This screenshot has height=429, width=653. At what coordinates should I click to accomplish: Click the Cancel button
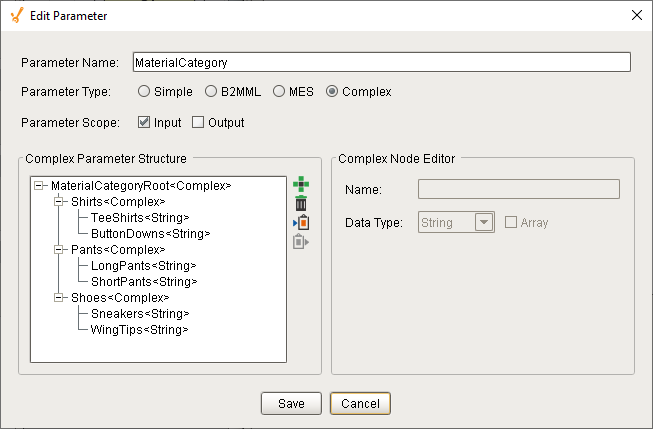(360, 403)
